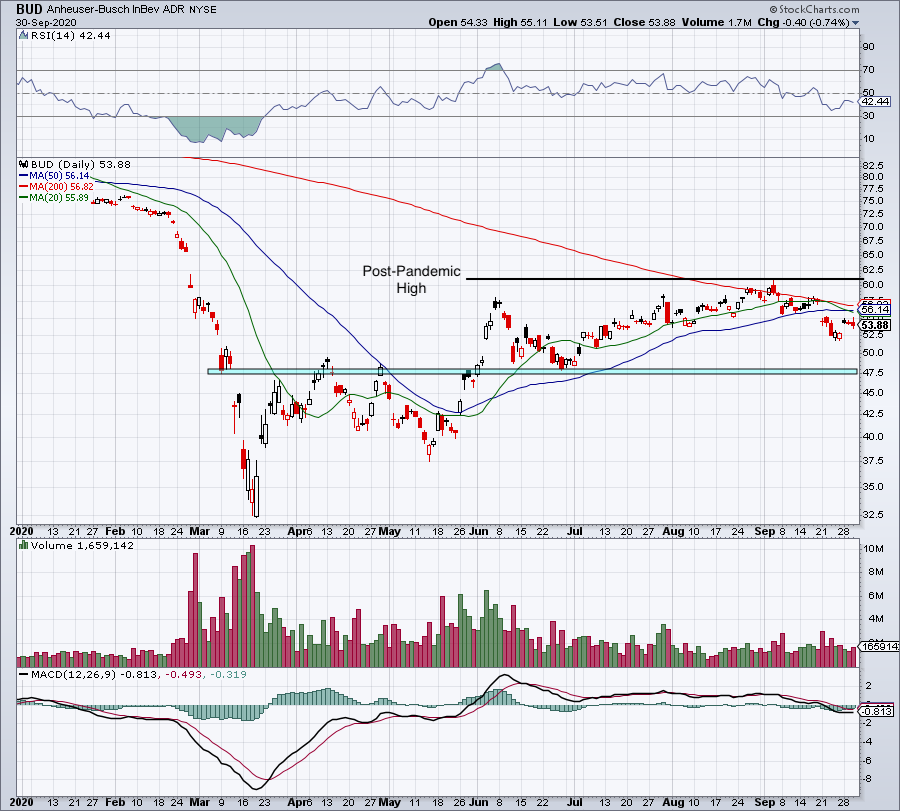Click the Chg -0.40 (-0.74%) value
Image resolution: width=900 pixels, height=811 pixels.
804,22
